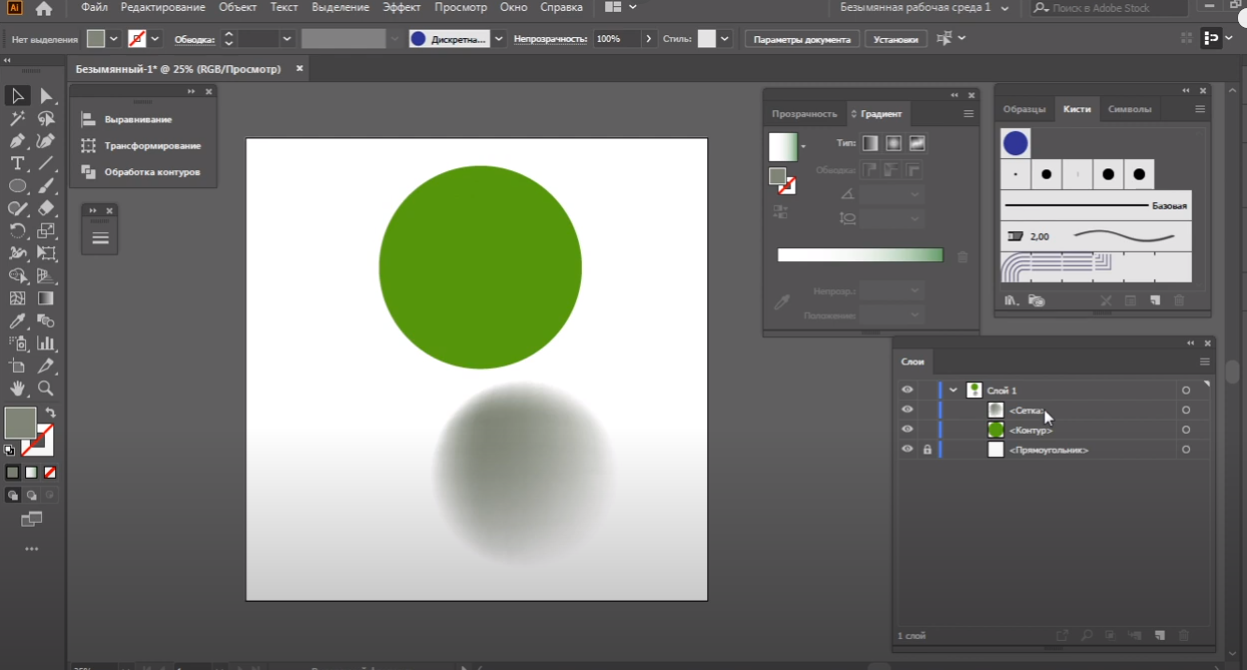Viewport: 1247px width, 670px height.
Task: Activate the Hand tool
Action: pyautogui.click(x=17, y=388)
